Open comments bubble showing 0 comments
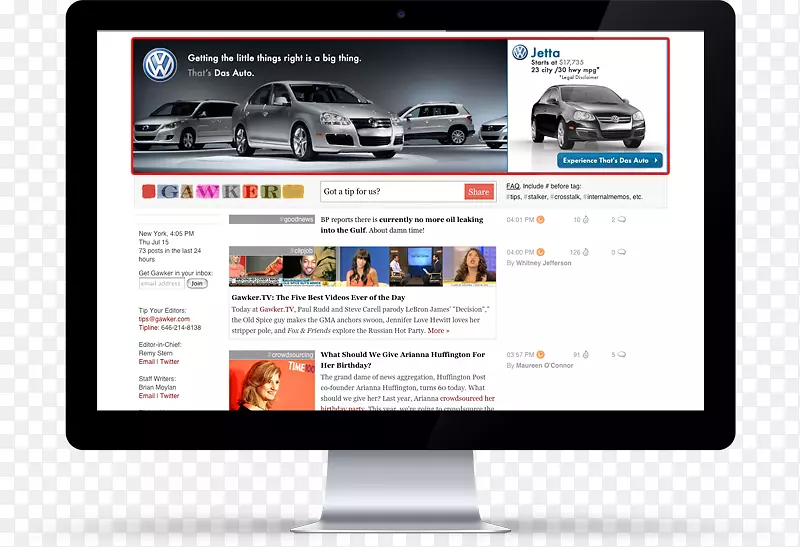Image resolution: width=800 pixels, height=547 pixels. [621, 253]
